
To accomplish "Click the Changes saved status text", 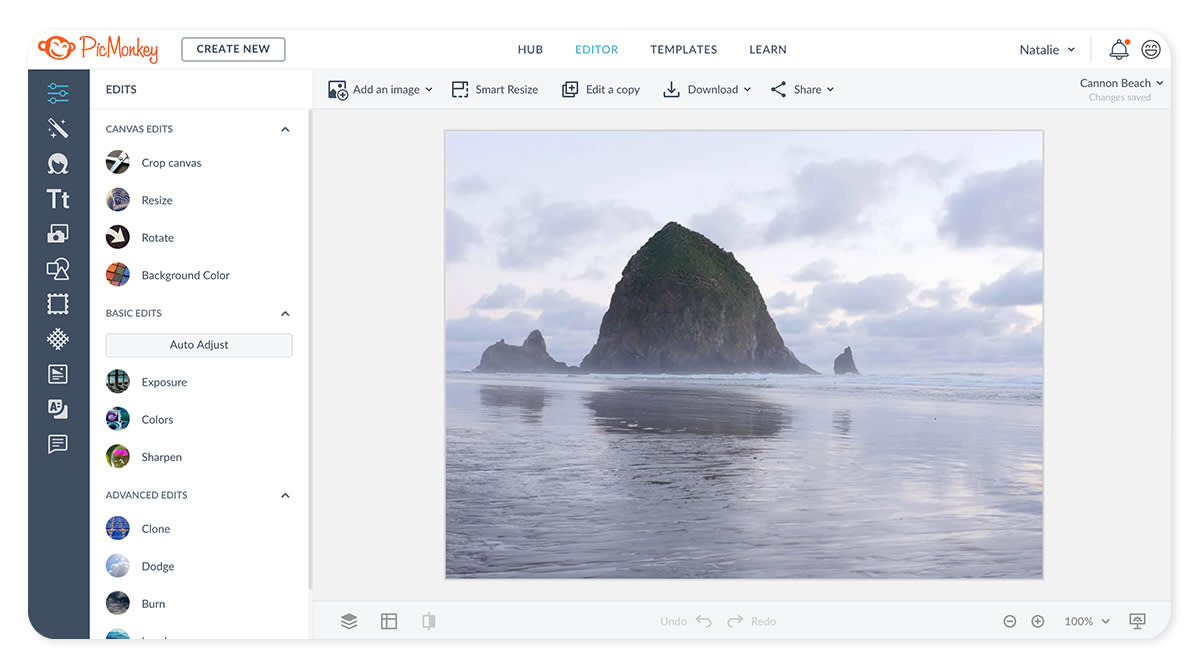I will 1119,98.
